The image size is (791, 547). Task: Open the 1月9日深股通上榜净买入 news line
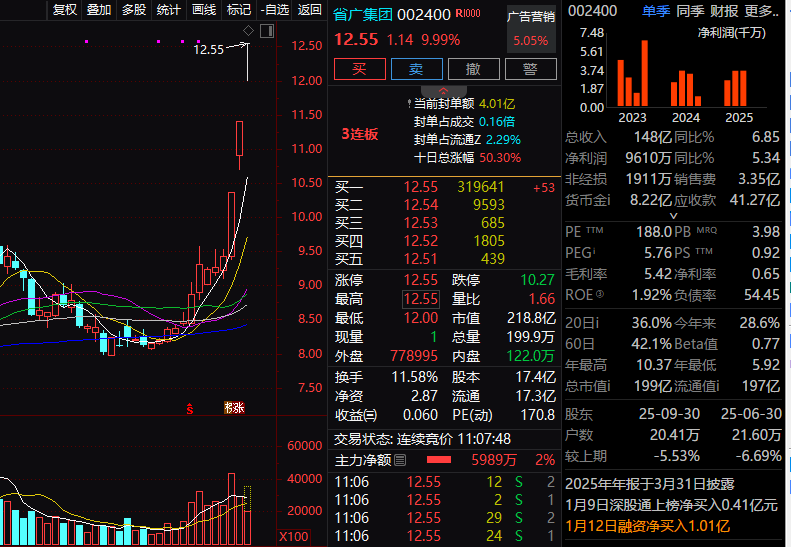pyautogui.click(x=671, y=505)
